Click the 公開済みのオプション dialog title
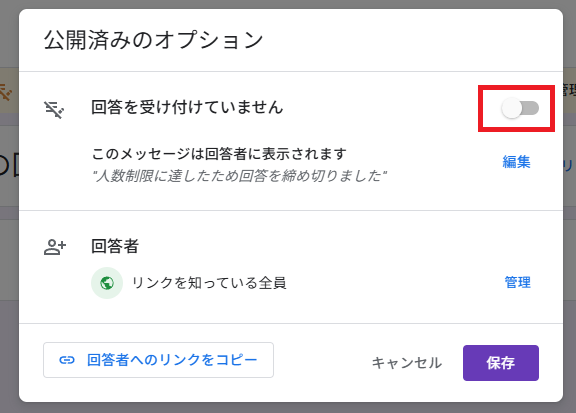576x413 pixels. click(x=153, y=40)
